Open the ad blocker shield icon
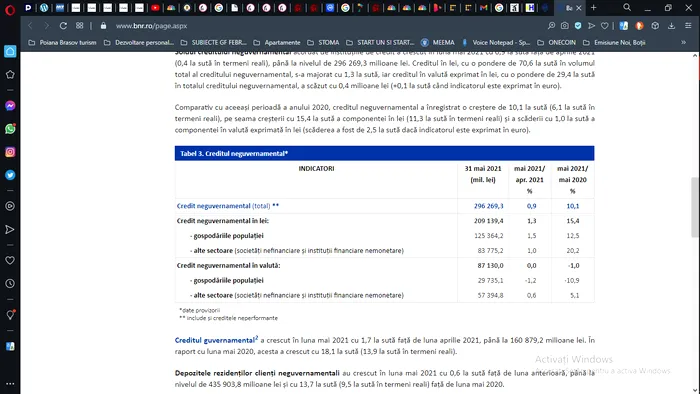700x394 pixels. [x=578, y=26]
